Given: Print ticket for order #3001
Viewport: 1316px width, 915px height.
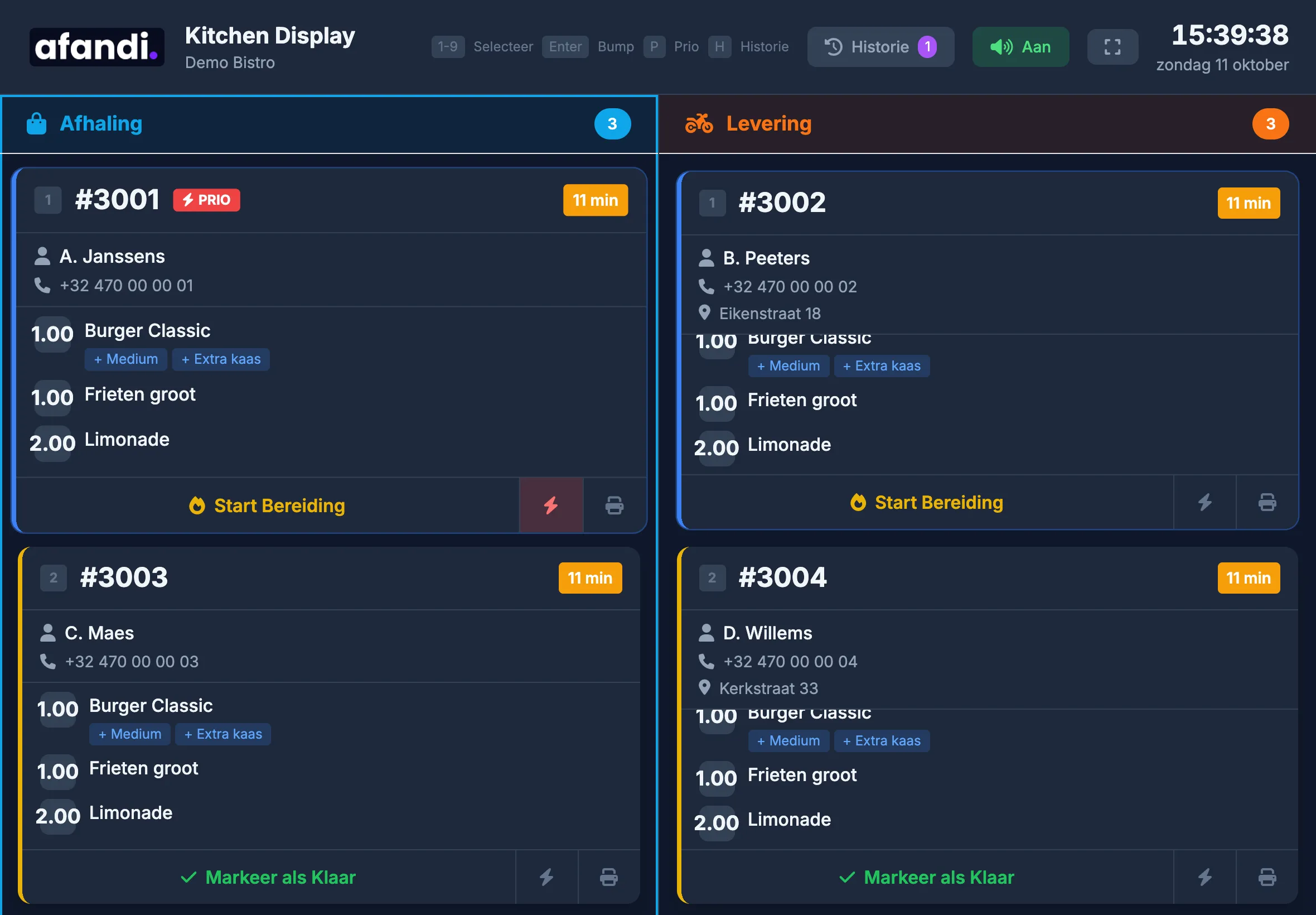Looking at the screenshot, I should tap(614, 505).
